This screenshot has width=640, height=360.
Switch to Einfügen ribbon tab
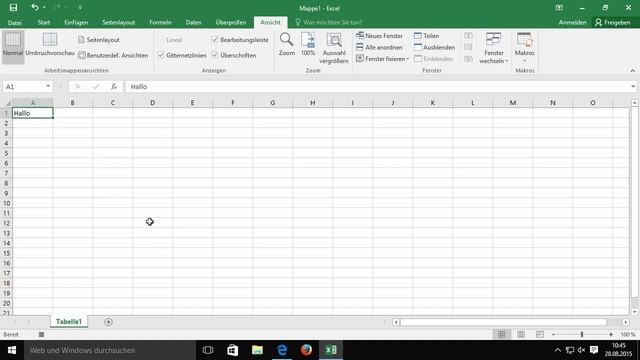click(x=76, y=22)
